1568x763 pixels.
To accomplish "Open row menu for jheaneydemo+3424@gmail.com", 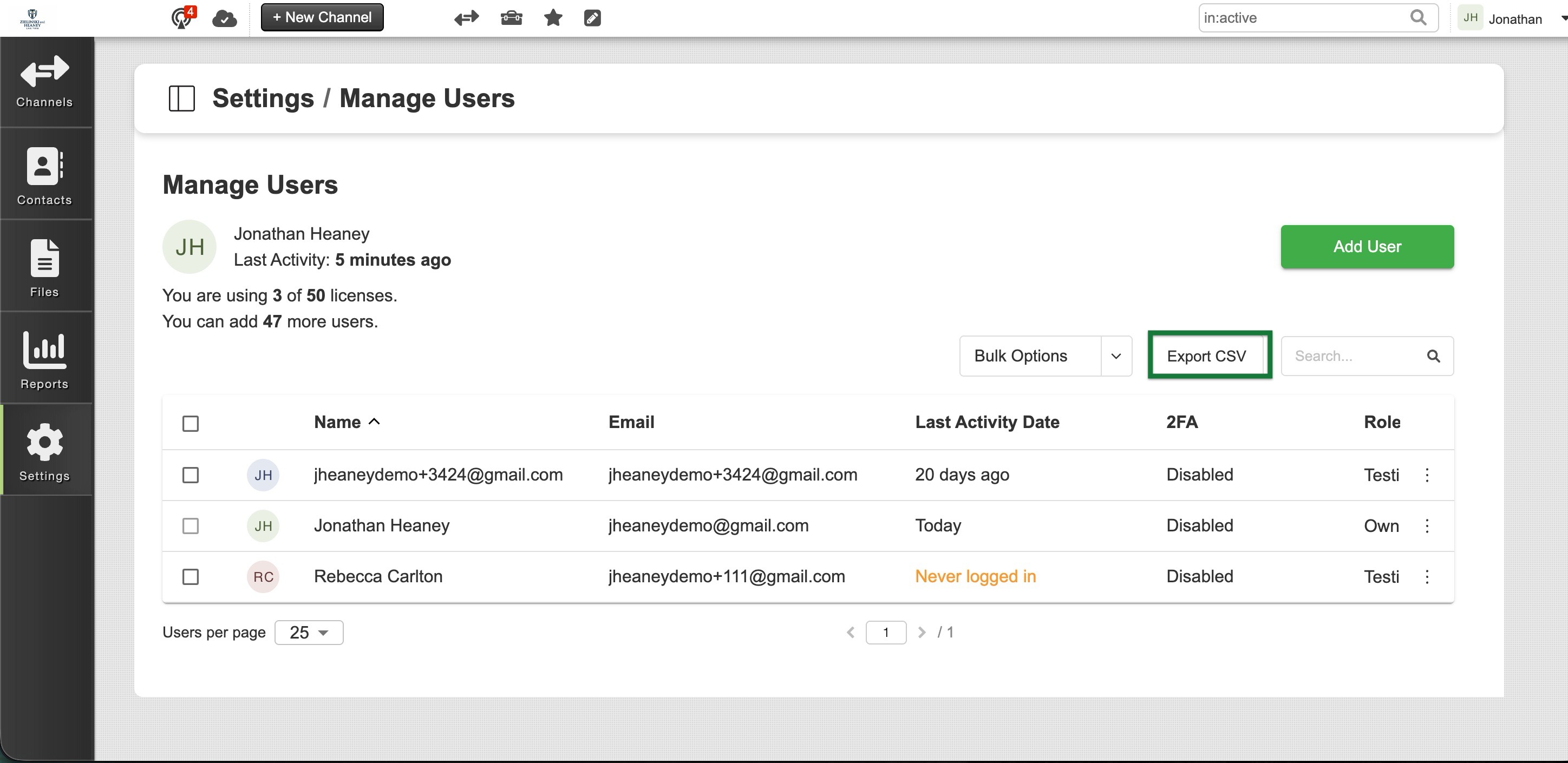I will pos(1427,475).
